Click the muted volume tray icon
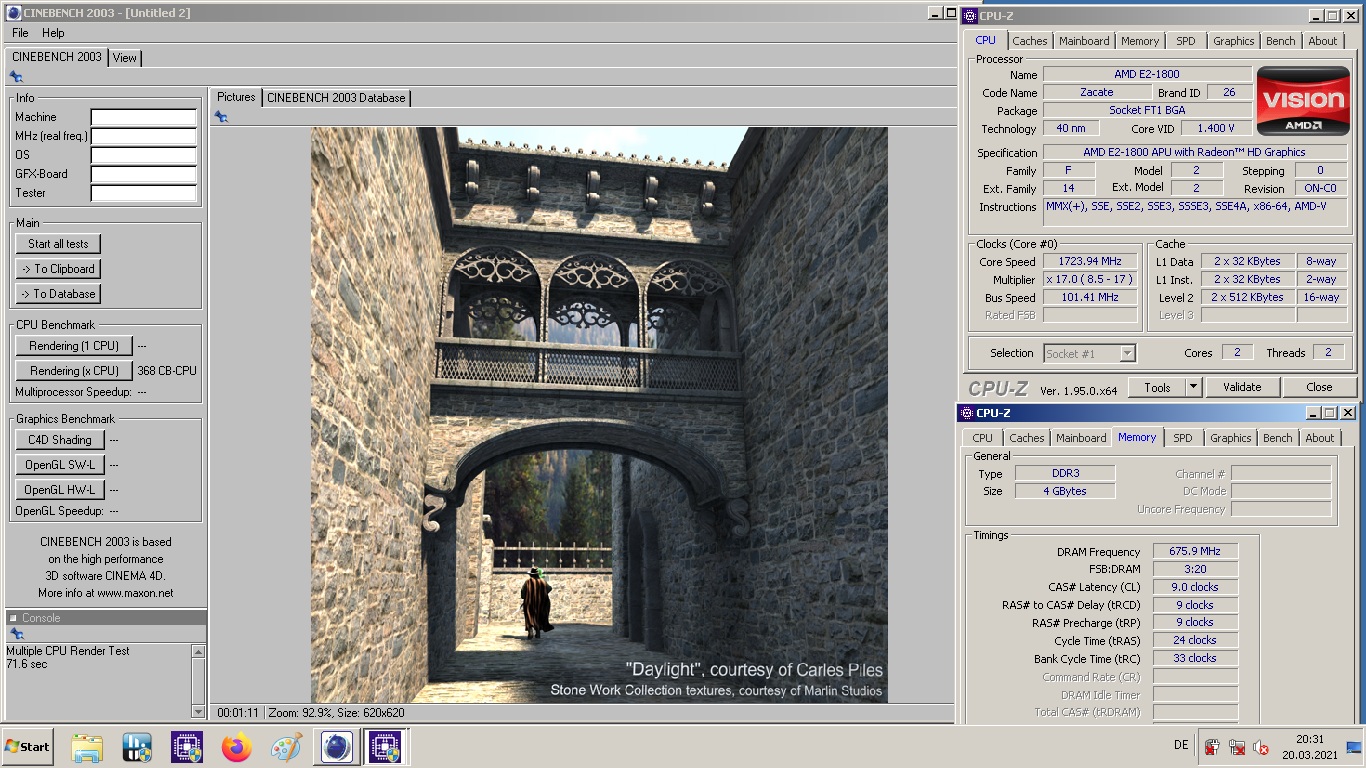 (1262, 747)
